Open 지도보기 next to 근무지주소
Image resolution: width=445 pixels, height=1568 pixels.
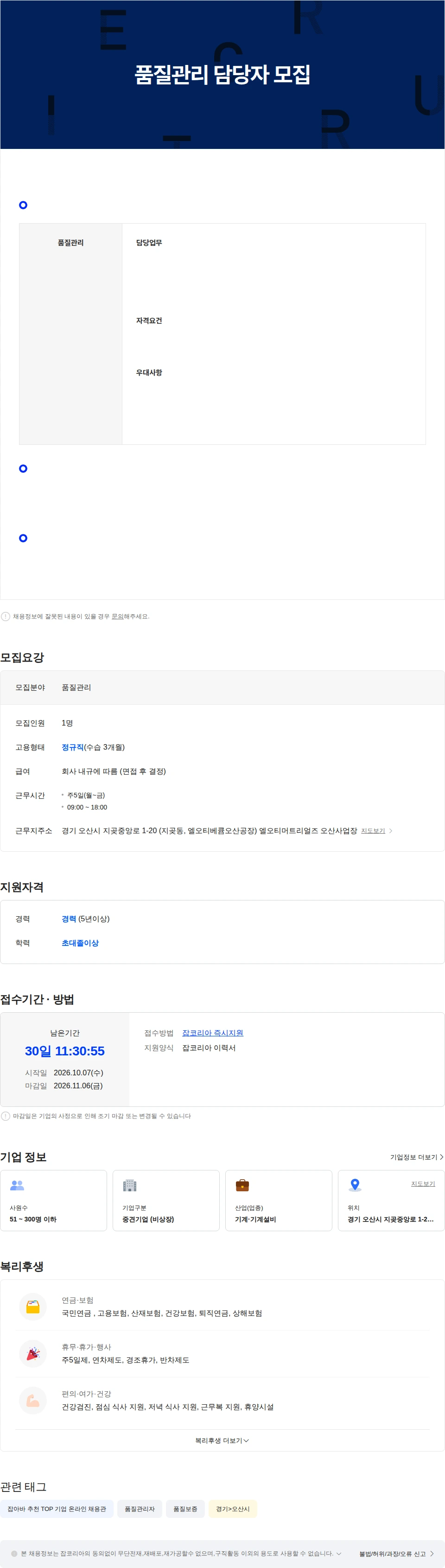(373, 830)
